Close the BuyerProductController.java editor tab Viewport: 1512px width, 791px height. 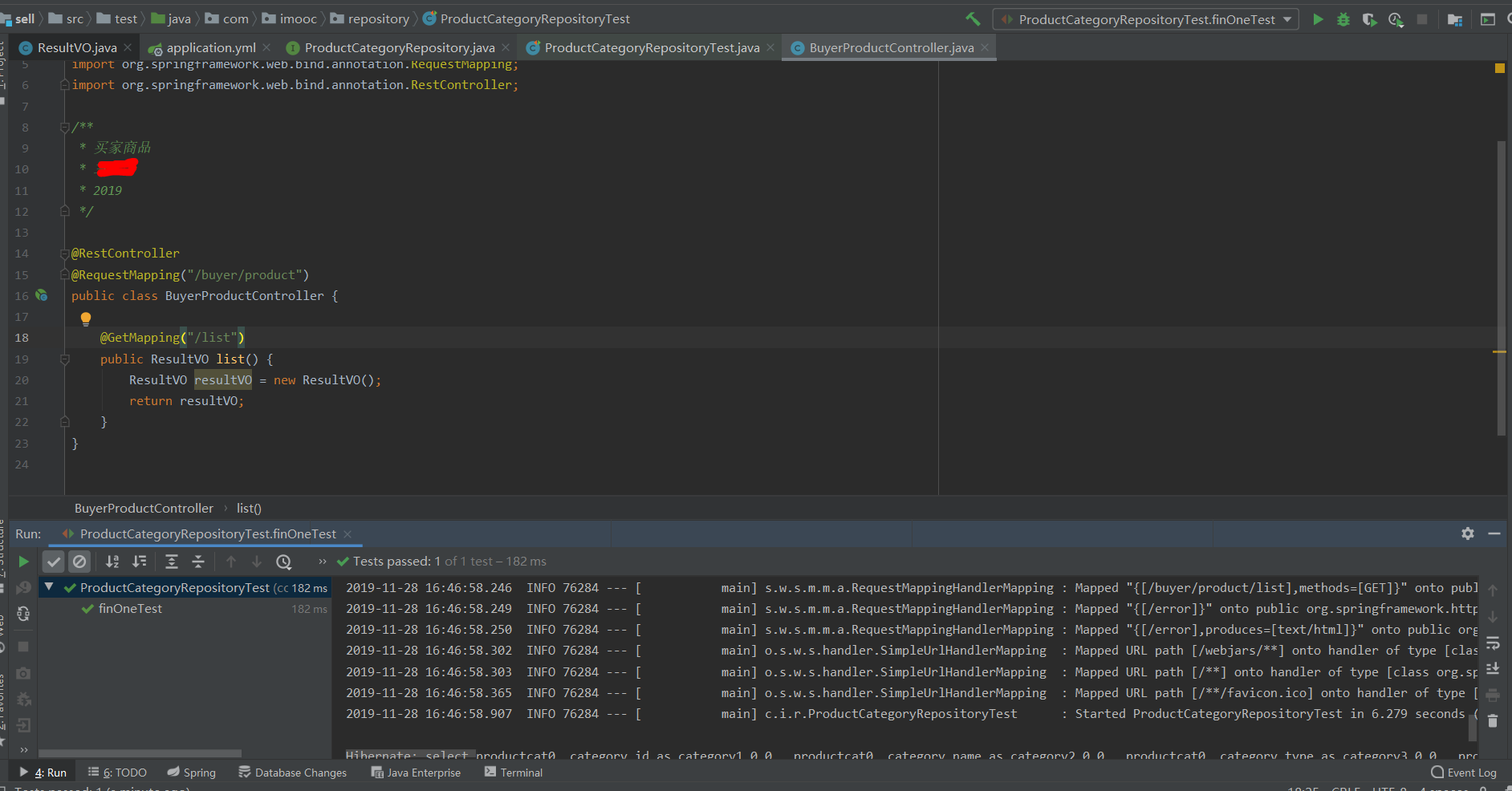coord(985,48)
